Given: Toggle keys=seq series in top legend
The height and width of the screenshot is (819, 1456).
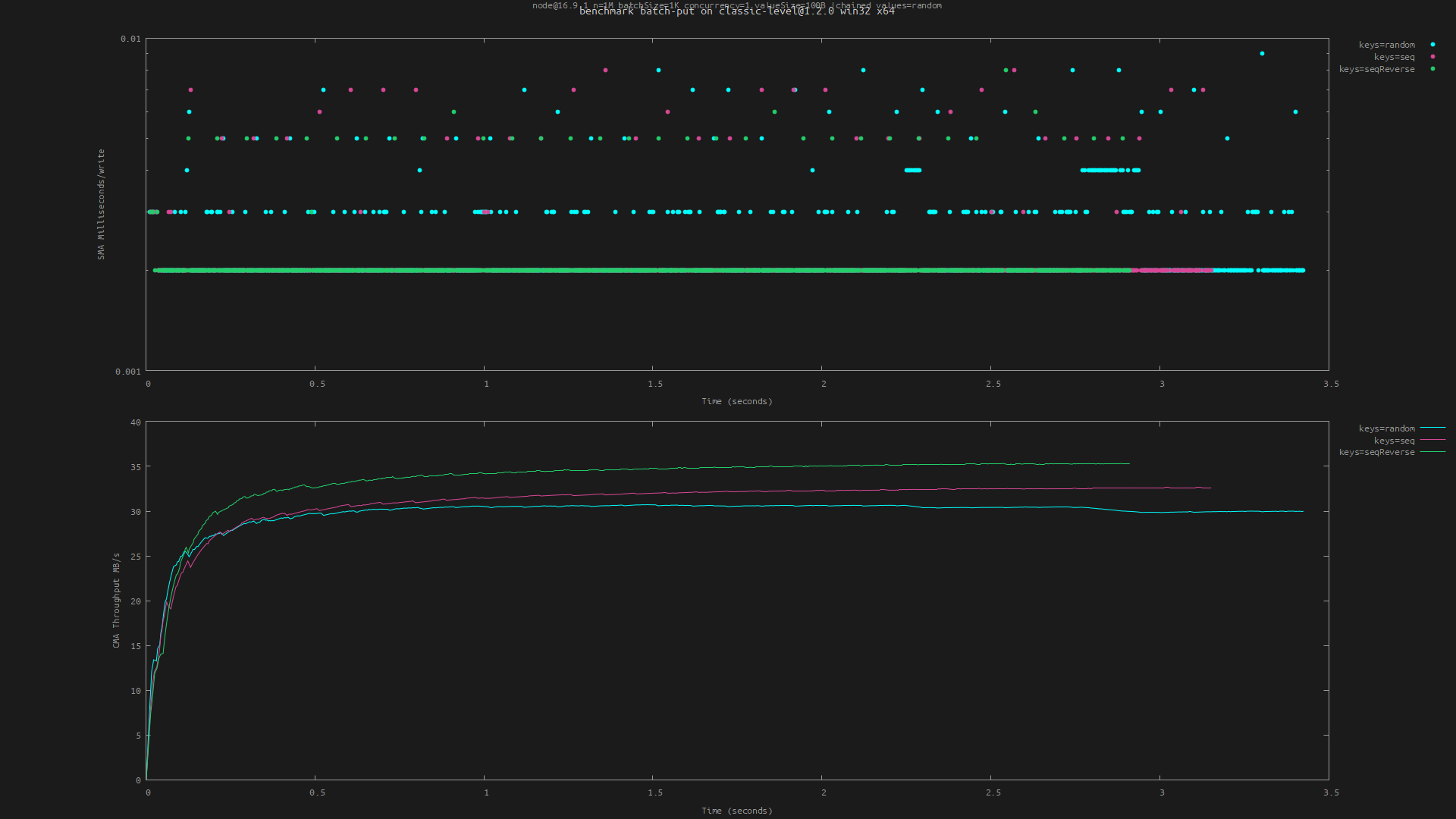Looking at the screenshot, I should click(1393, 57).
